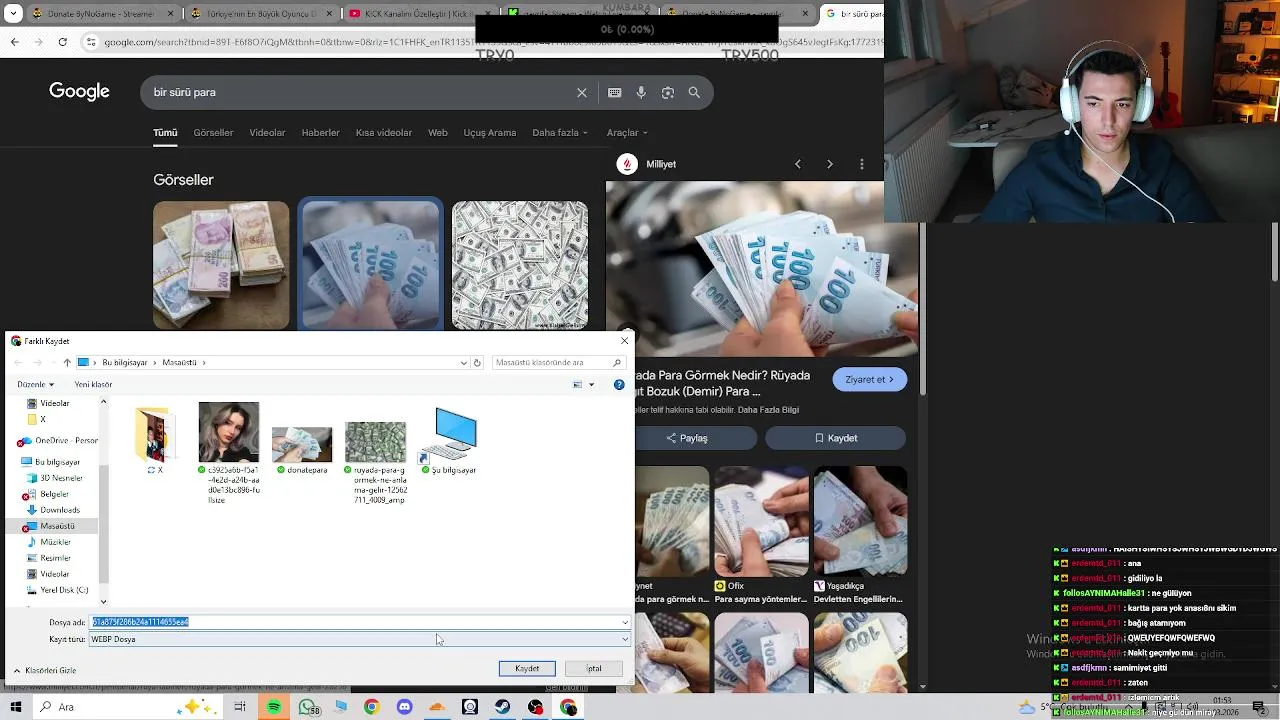Change the view layout icon in save dialog
Screen dimensions: 1280x720
coord(578,384)
